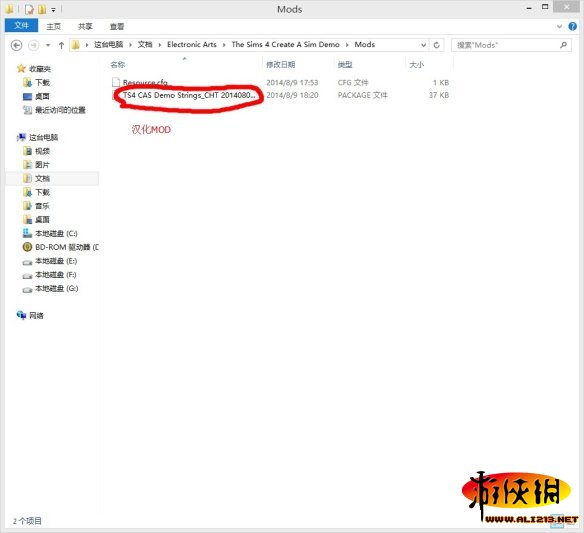Click Electronic Arts in the breadcrumb path

click(x=192, y=45)
